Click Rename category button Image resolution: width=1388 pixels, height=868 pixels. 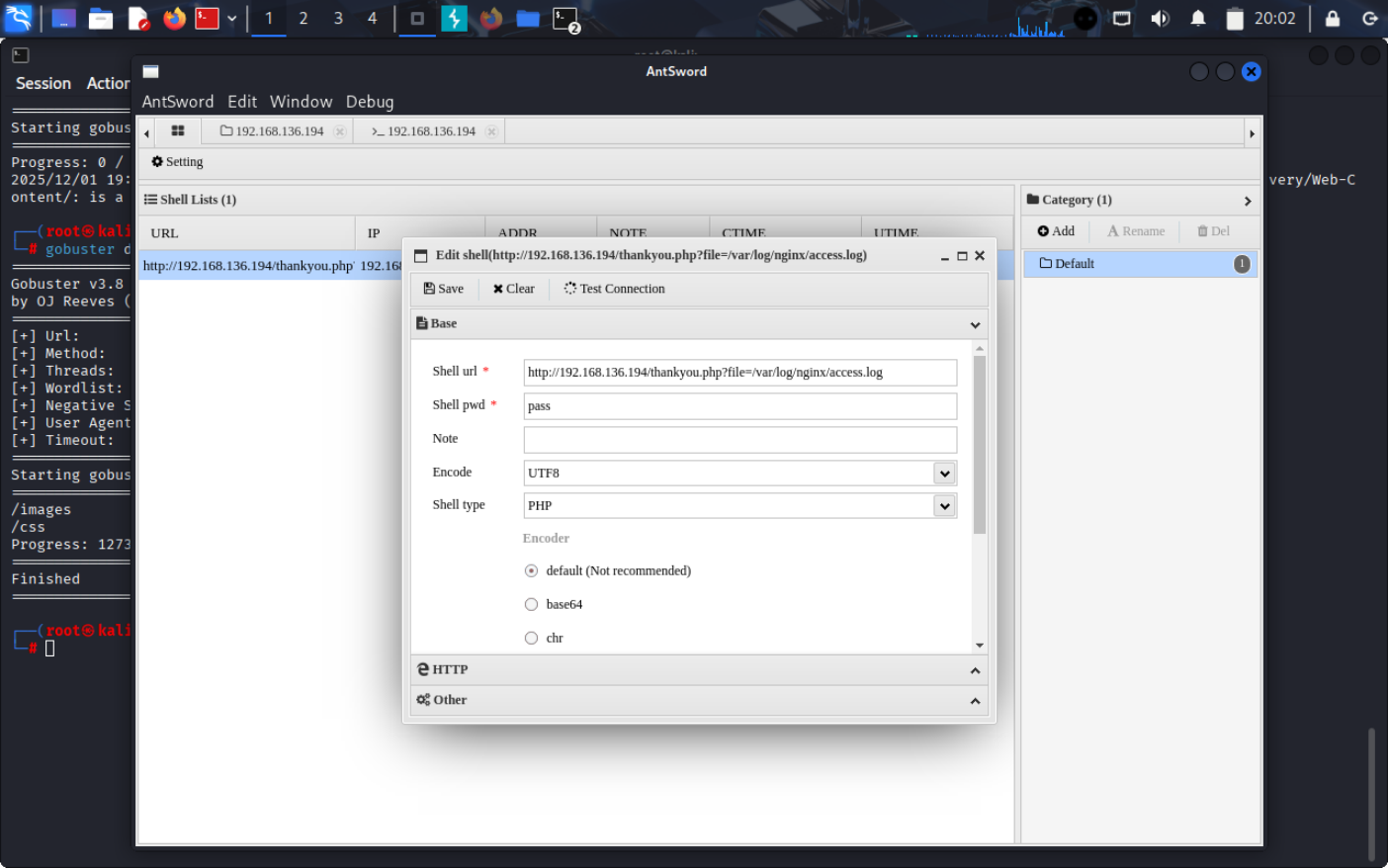pyautogui.click(x=1136, y=231)
